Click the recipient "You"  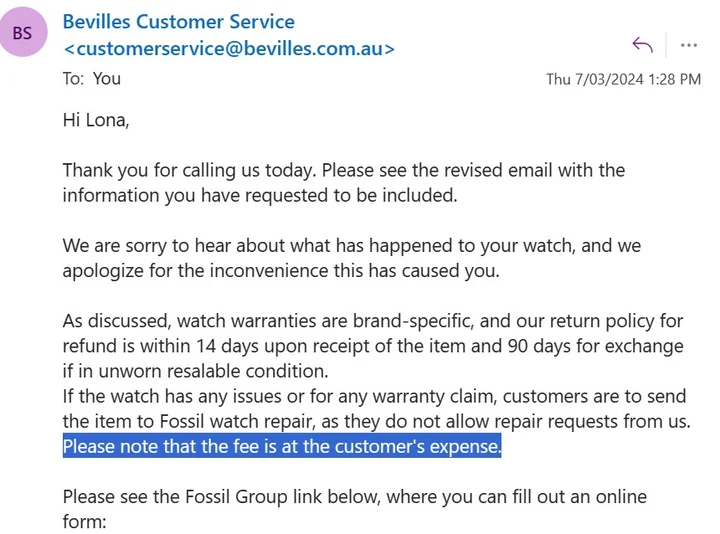click(107, 78)
